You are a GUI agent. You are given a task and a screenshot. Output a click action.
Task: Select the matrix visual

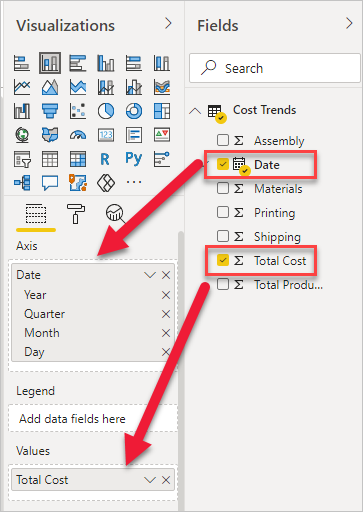[78, 159]
